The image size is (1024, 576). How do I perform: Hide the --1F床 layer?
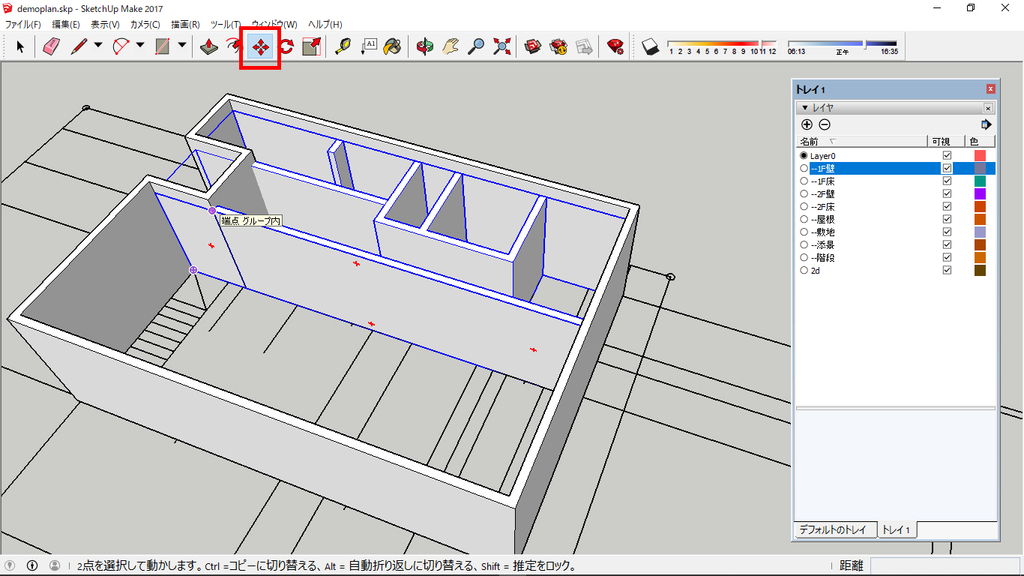pos(947,181)
